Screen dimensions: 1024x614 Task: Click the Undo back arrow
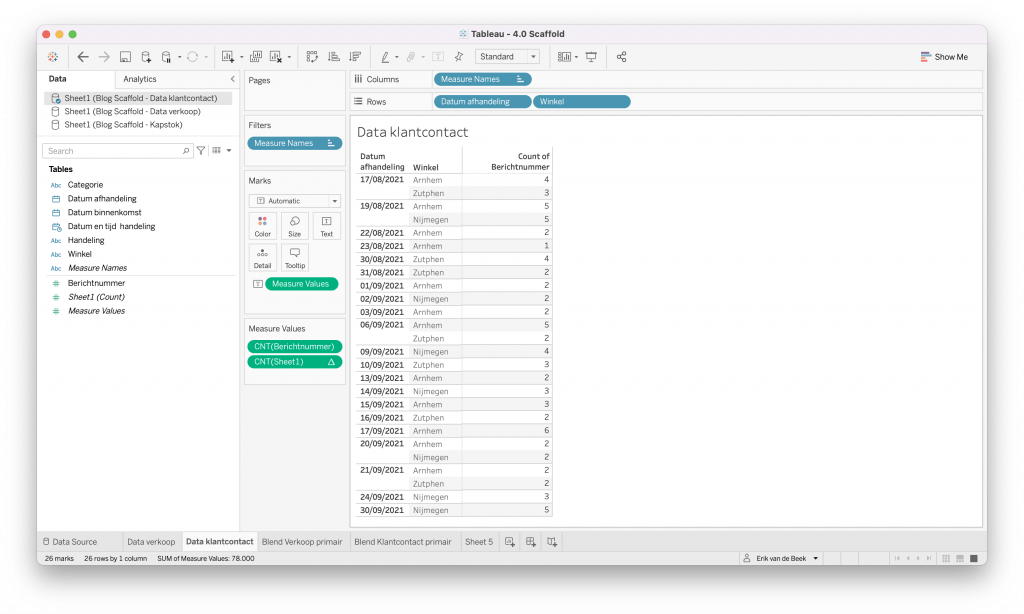(83, 57)
